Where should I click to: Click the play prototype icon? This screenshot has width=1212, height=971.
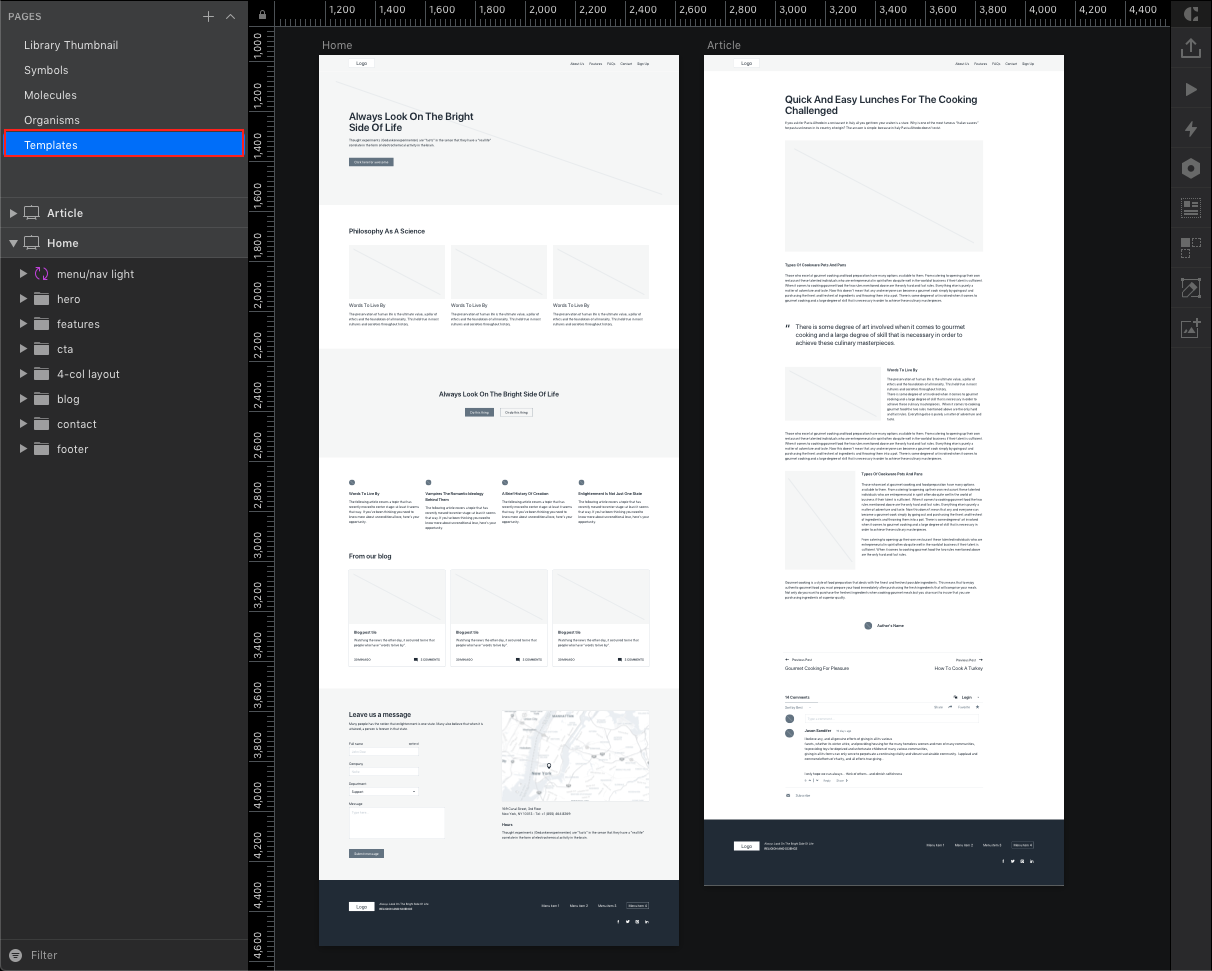[x=1191, y=89]
